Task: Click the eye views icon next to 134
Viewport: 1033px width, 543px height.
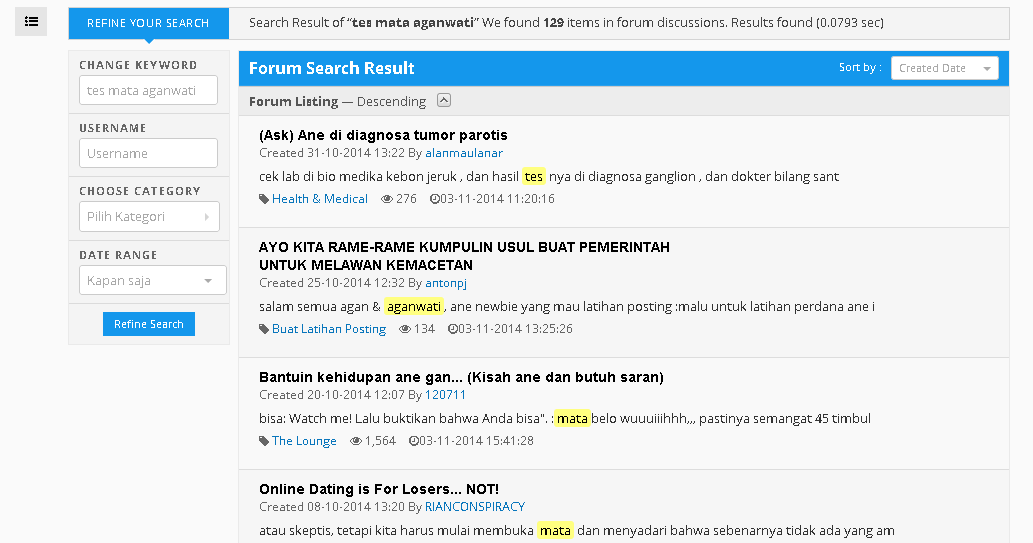Action: click(405, 329)
